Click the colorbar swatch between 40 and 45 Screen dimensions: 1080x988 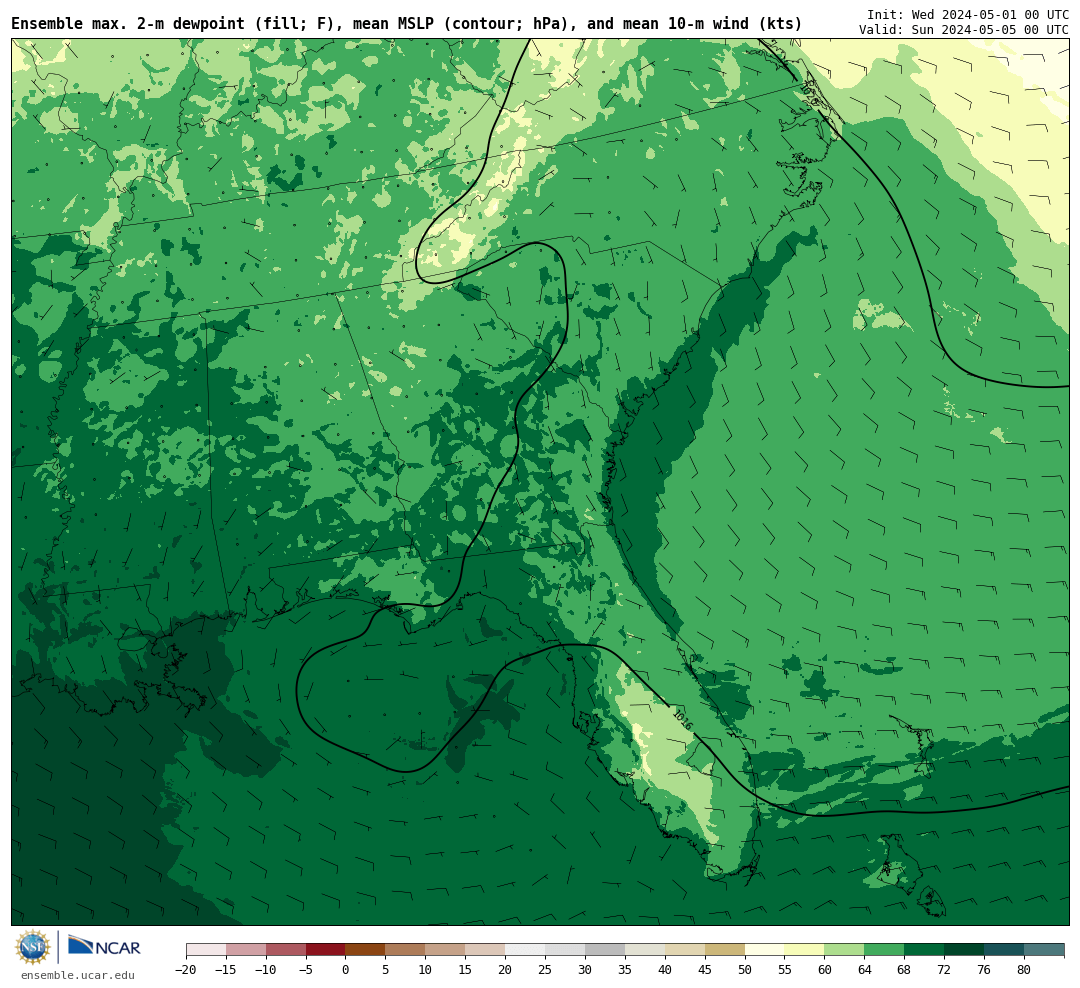tap(685, 950)
